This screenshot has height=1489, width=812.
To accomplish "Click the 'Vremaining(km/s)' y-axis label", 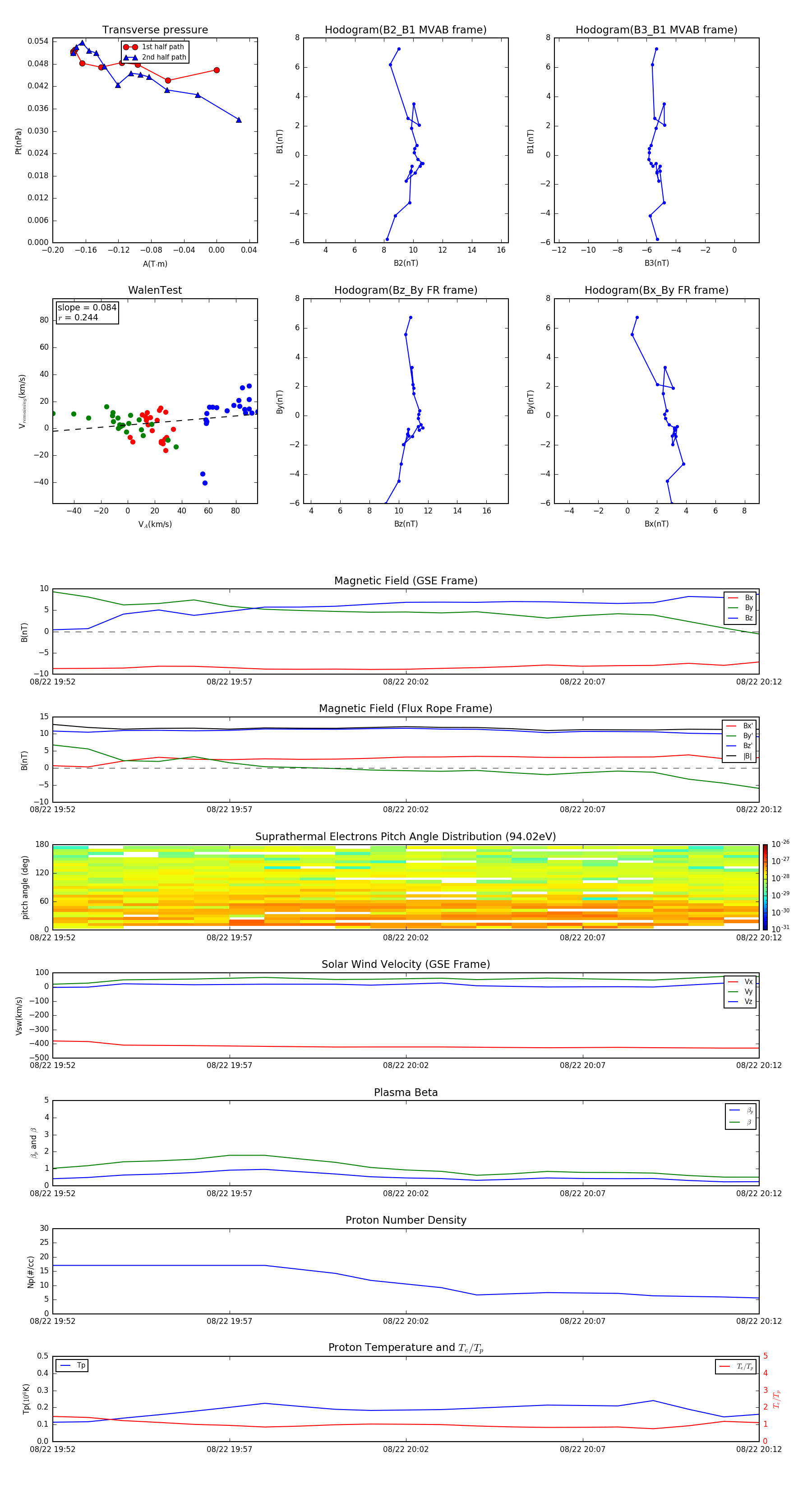I will (x=22, y=401).
